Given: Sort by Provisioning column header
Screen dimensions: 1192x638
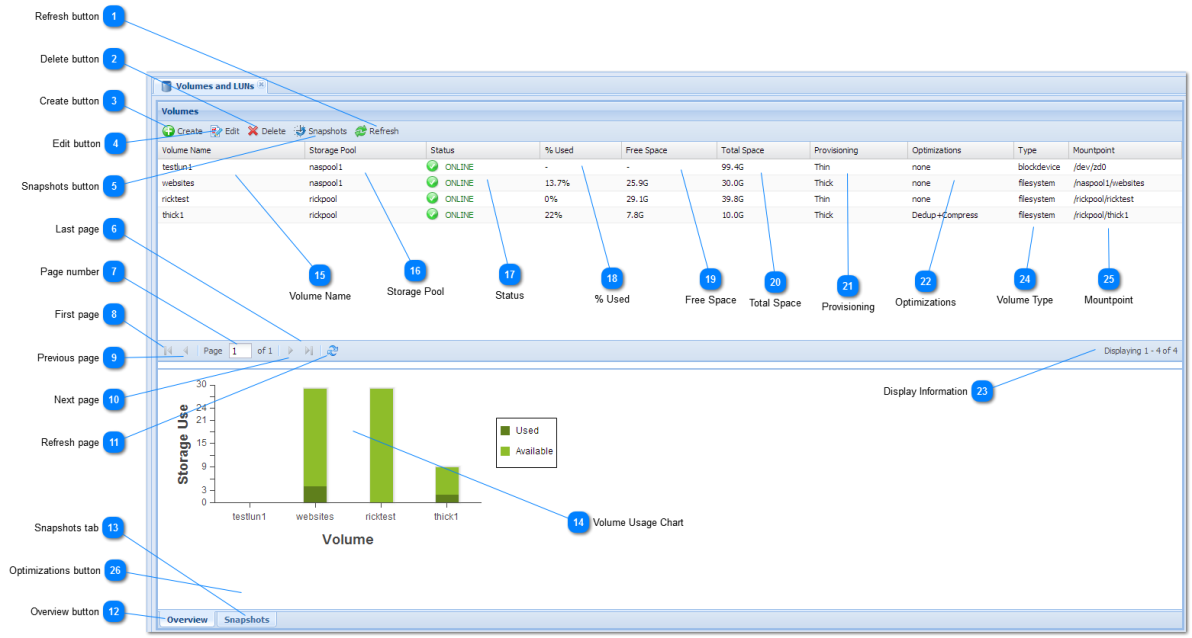Looking at the screenshot, I should point(859,151).
